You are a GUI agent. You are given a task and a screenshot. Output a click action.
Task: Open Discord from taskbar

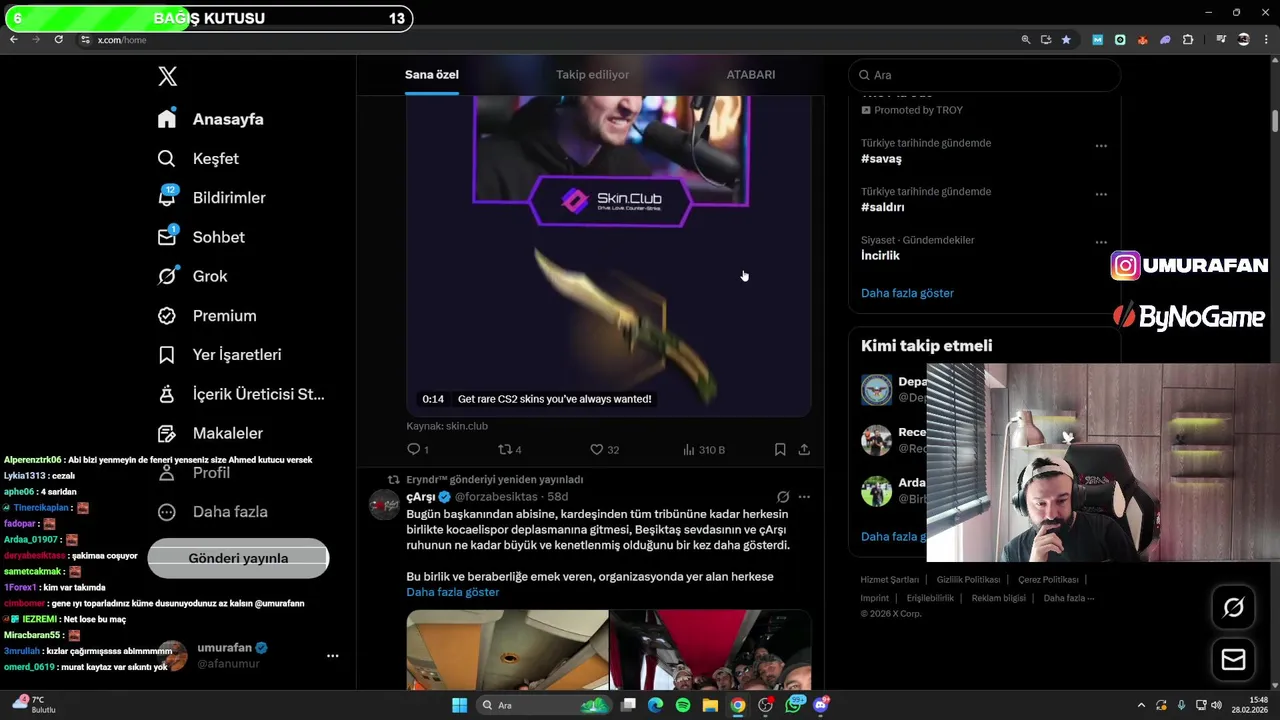tap(821, 705)
